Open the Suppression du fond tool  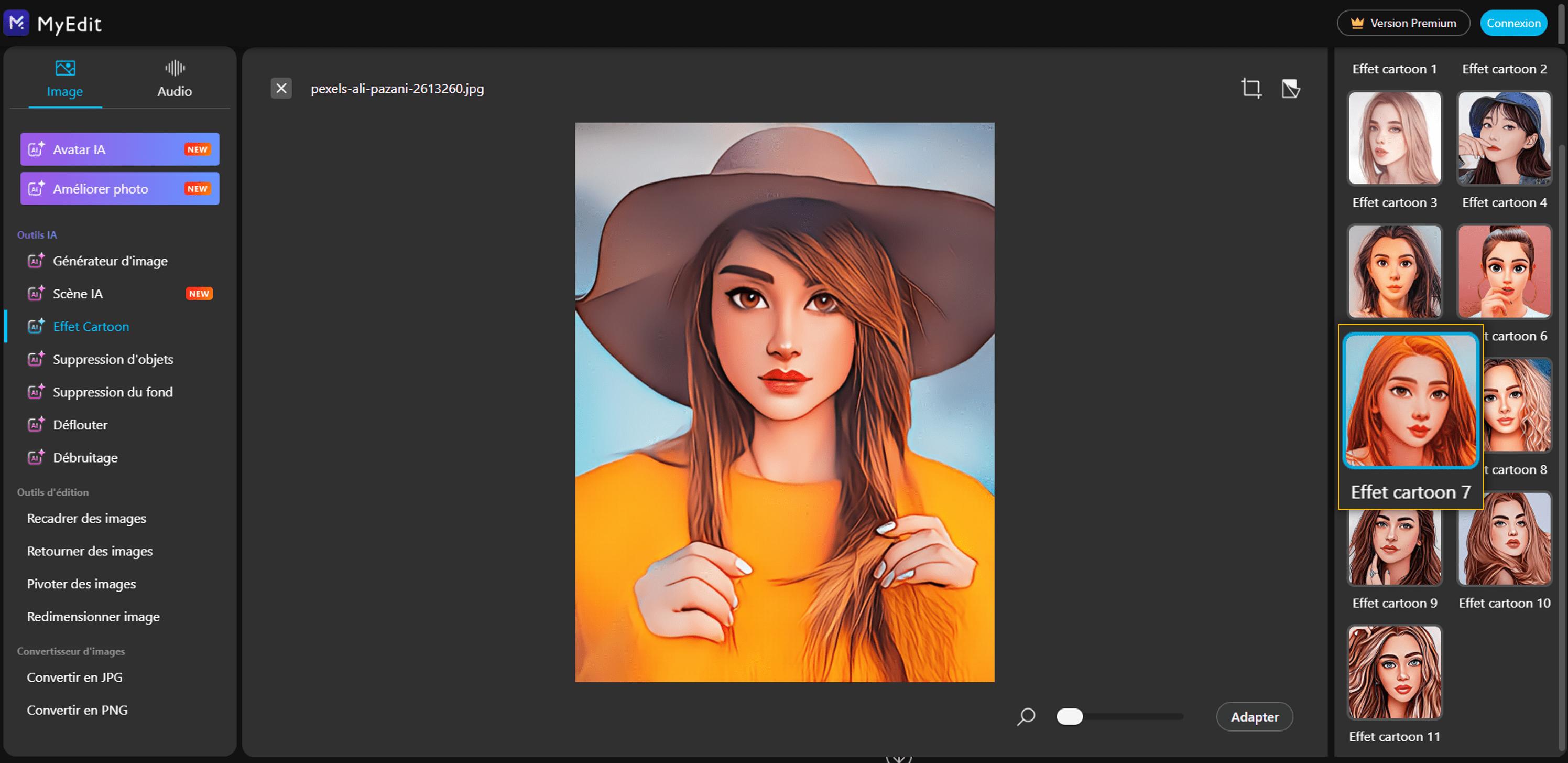coord(113,392)
